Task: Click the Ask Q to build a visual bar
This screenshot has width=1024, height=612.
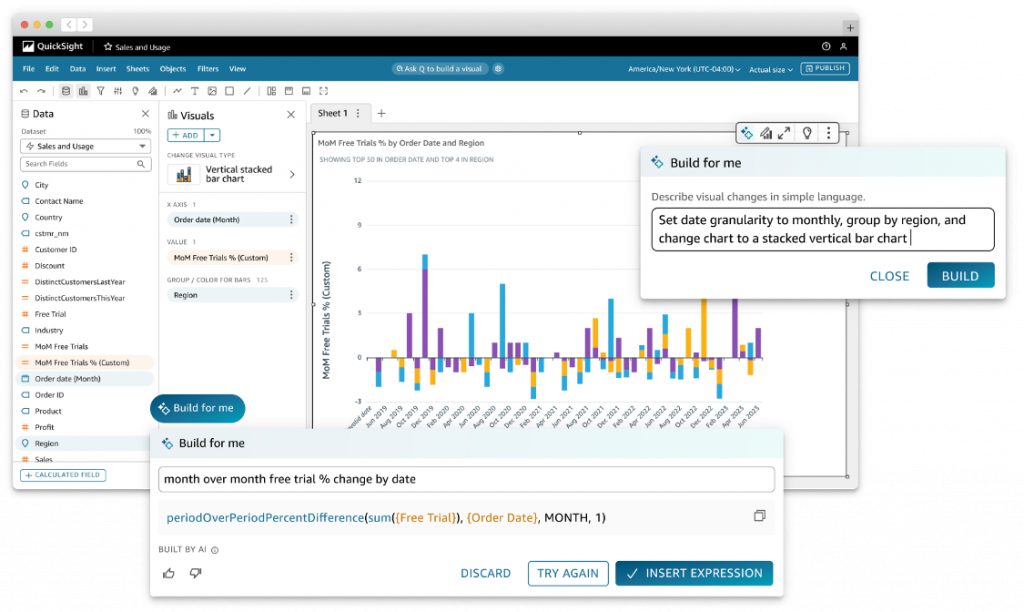Action: tap(440, 69)
